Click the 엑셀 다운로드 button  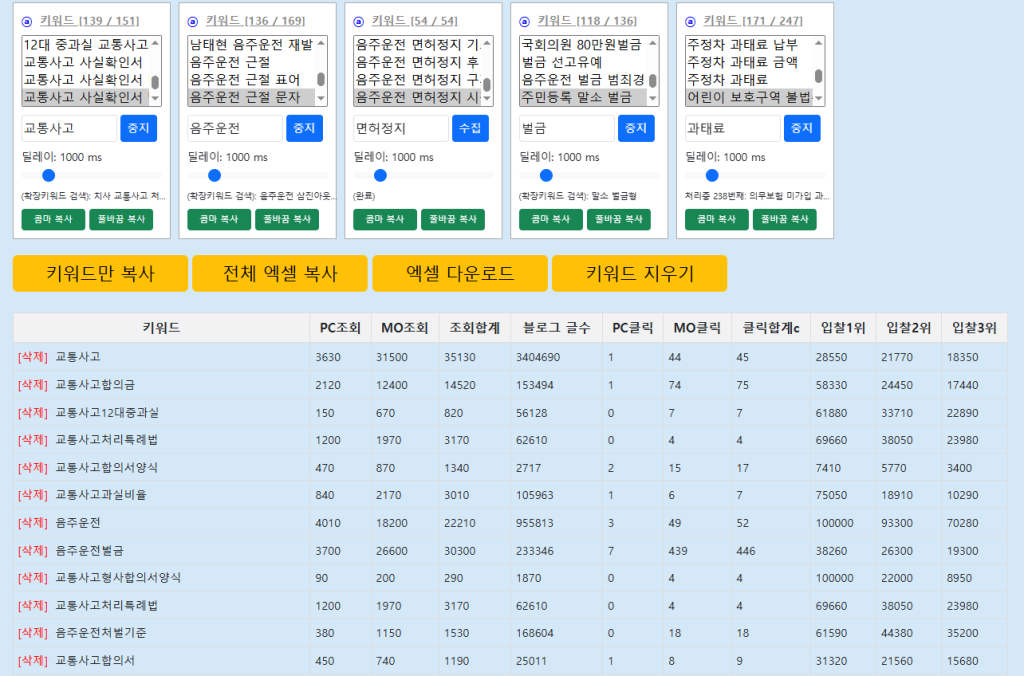pos(460,274)
